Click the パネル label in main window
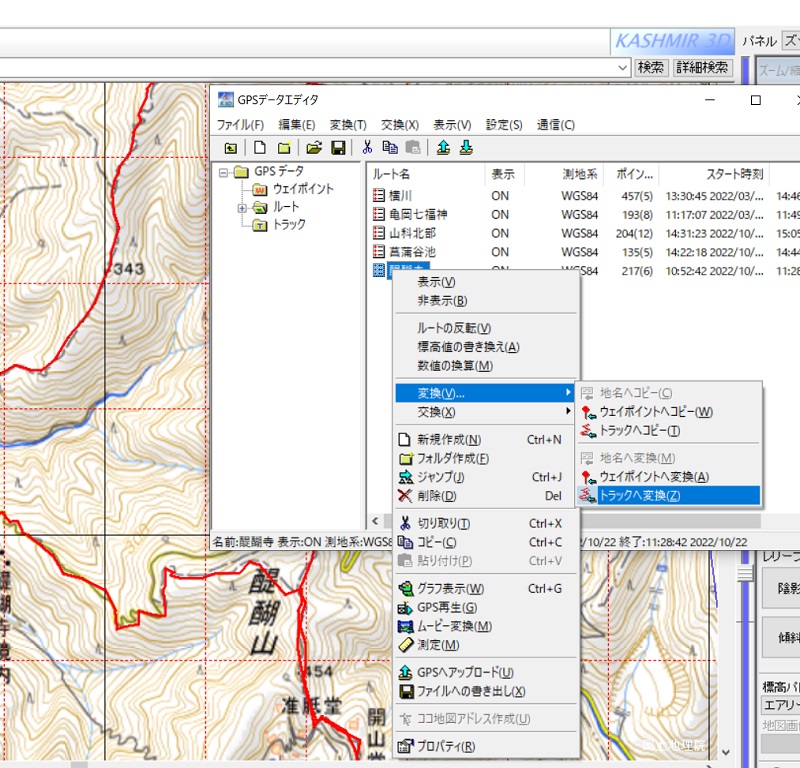 [760, 41]
